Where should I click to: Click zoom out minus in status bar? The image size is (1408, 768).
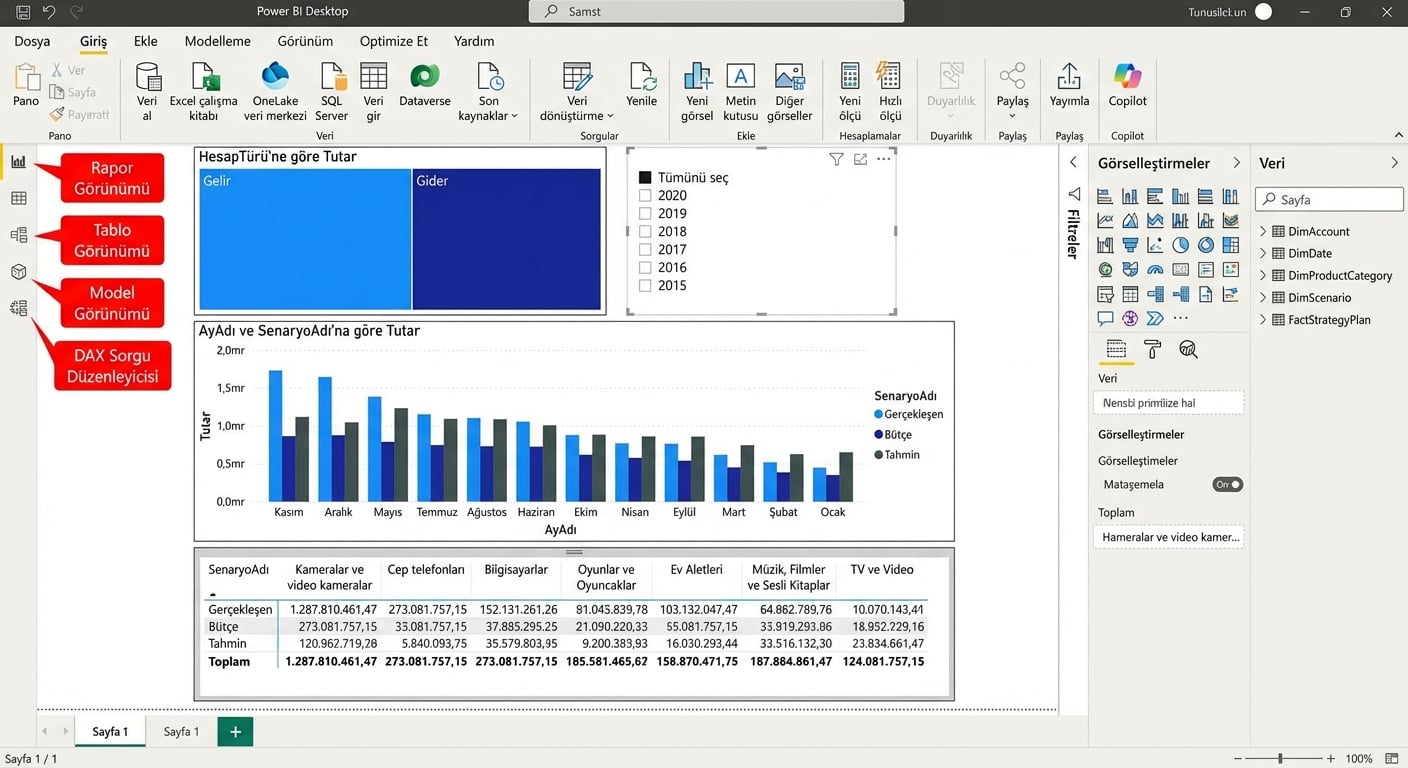(1238, 759)
